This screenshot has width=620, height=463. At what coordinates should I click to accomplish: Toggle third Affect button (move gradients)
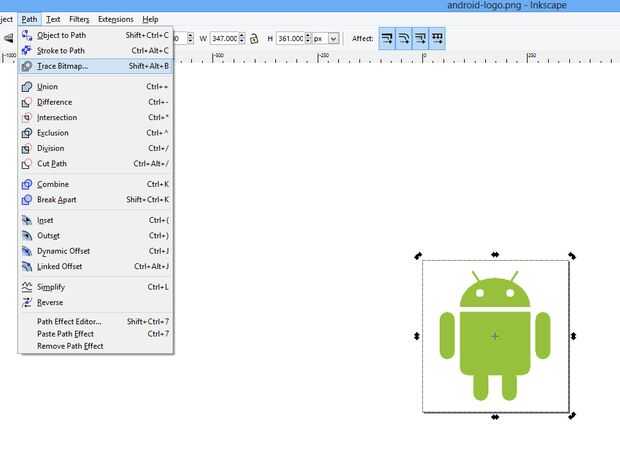pos(420,38)
